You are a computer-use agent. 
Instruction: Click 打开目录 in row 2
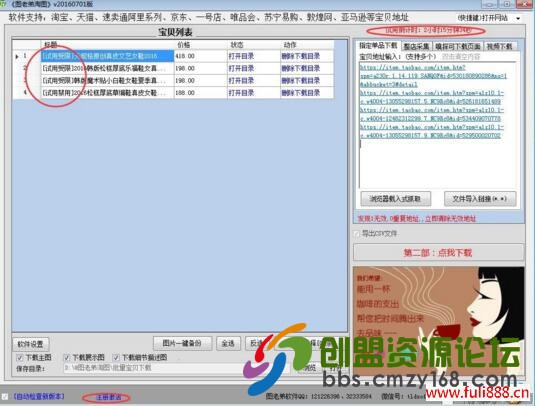tap(241, 69)
